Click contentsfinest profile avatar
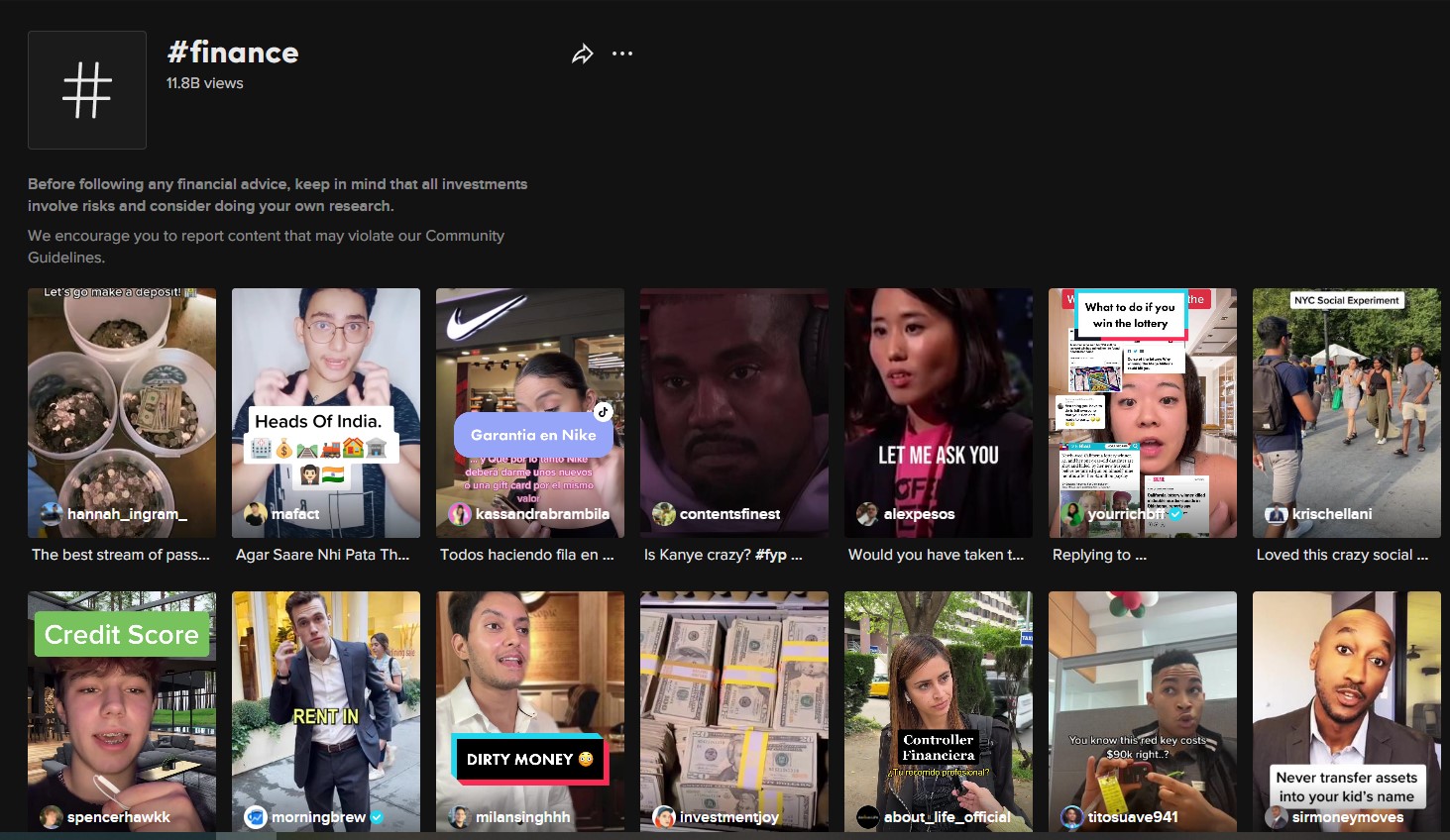This screenshot has height=840, width=1450. (664, 514)
